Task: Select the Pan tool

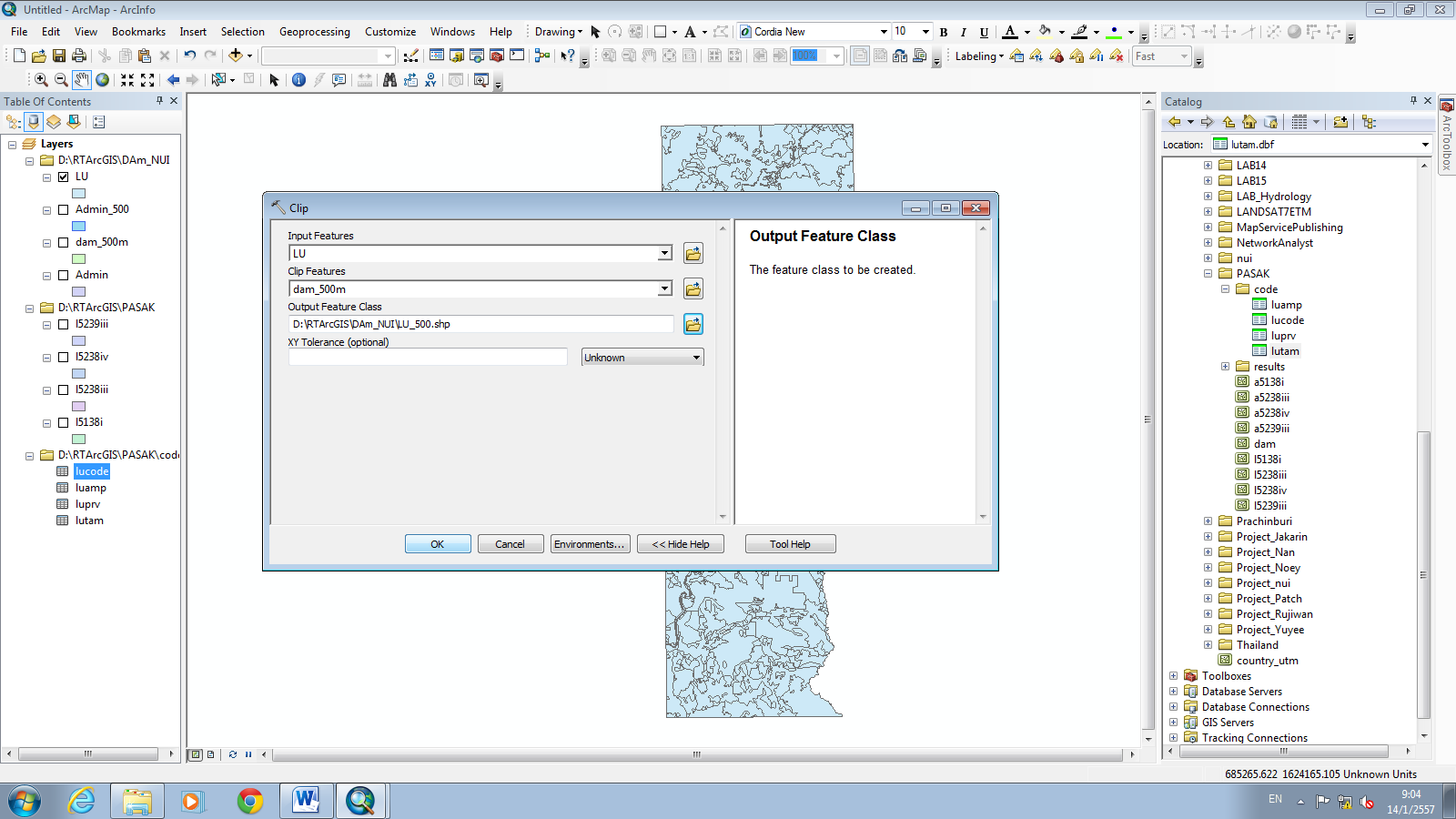Action: pyautogui.click(x=81, y=80)
